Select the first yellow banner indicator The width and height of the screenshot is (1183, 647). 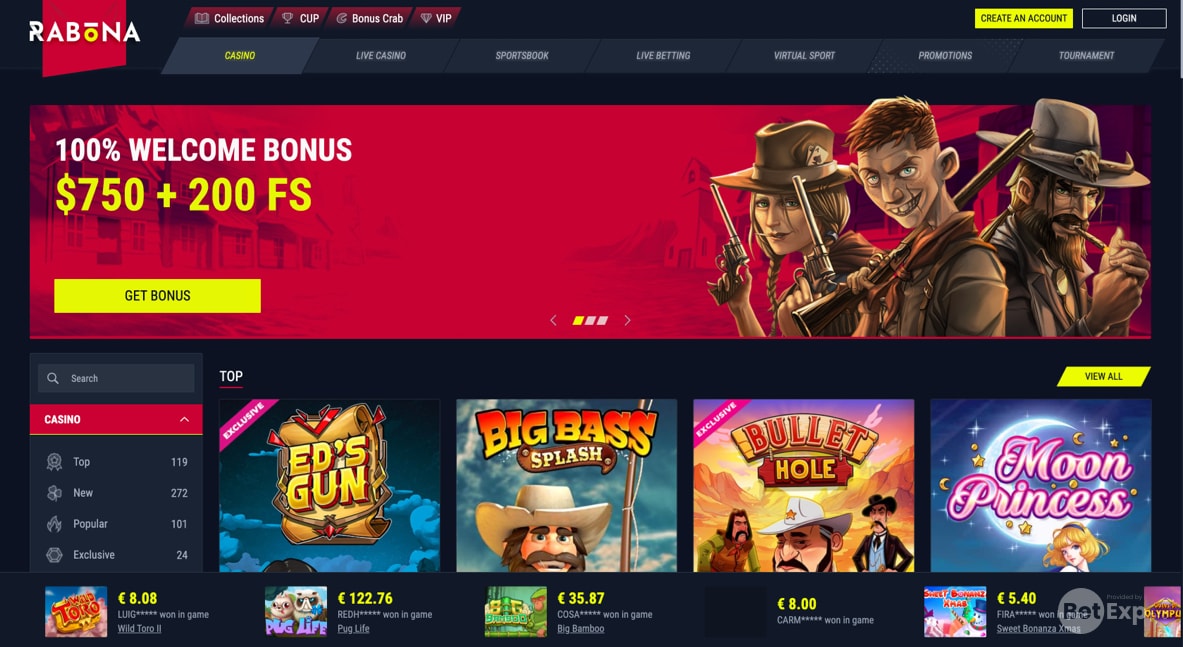(578, 320)
